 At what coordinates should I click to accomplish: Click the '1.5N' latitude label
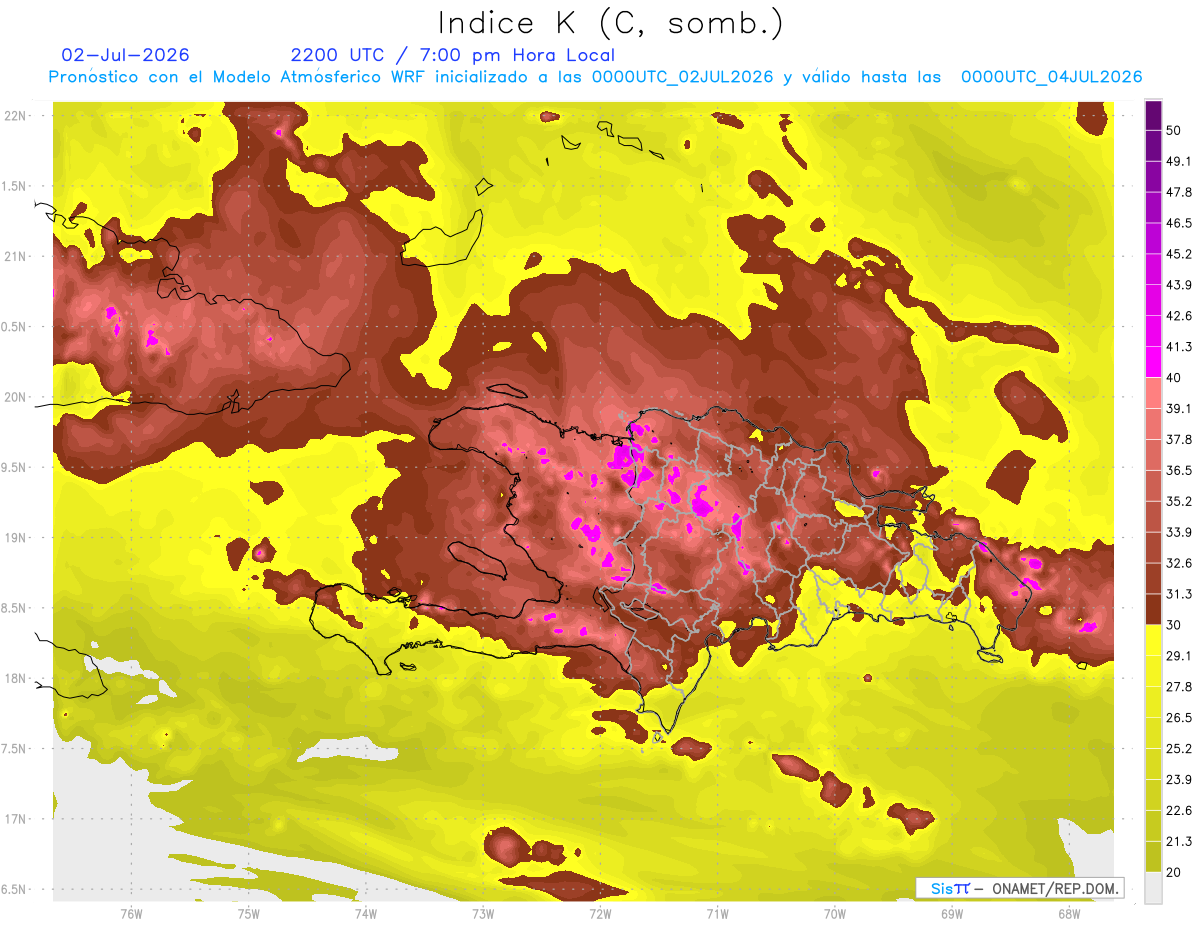pyautogui.click(x=15, y=186)
